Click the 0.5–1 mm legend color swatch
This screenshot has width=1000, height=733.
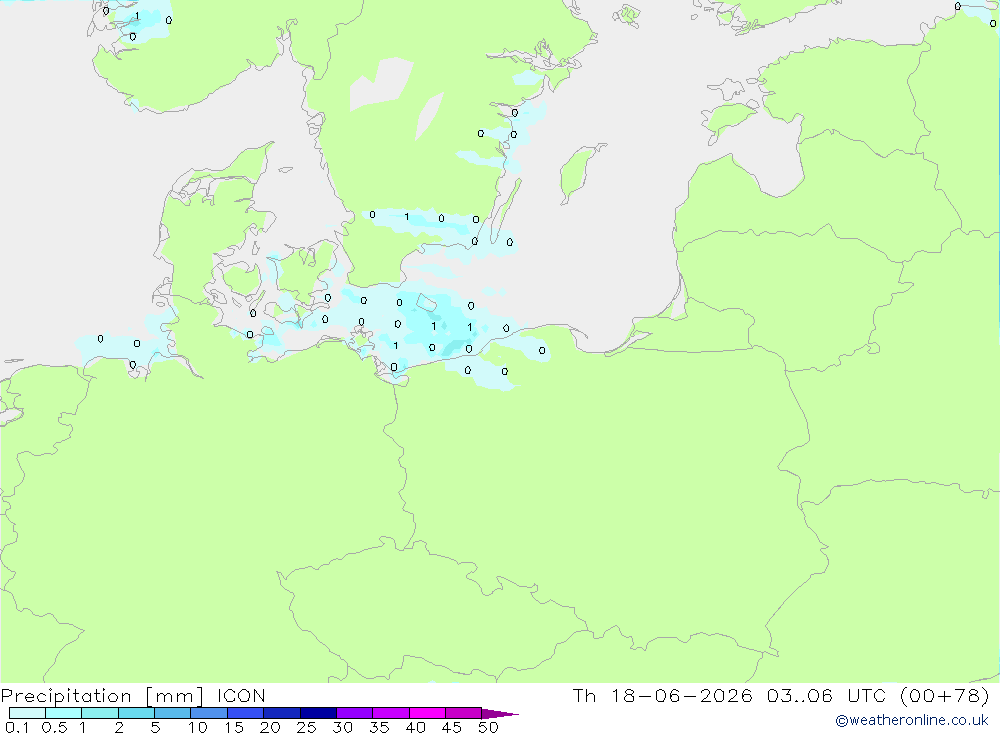coord(64,713)
